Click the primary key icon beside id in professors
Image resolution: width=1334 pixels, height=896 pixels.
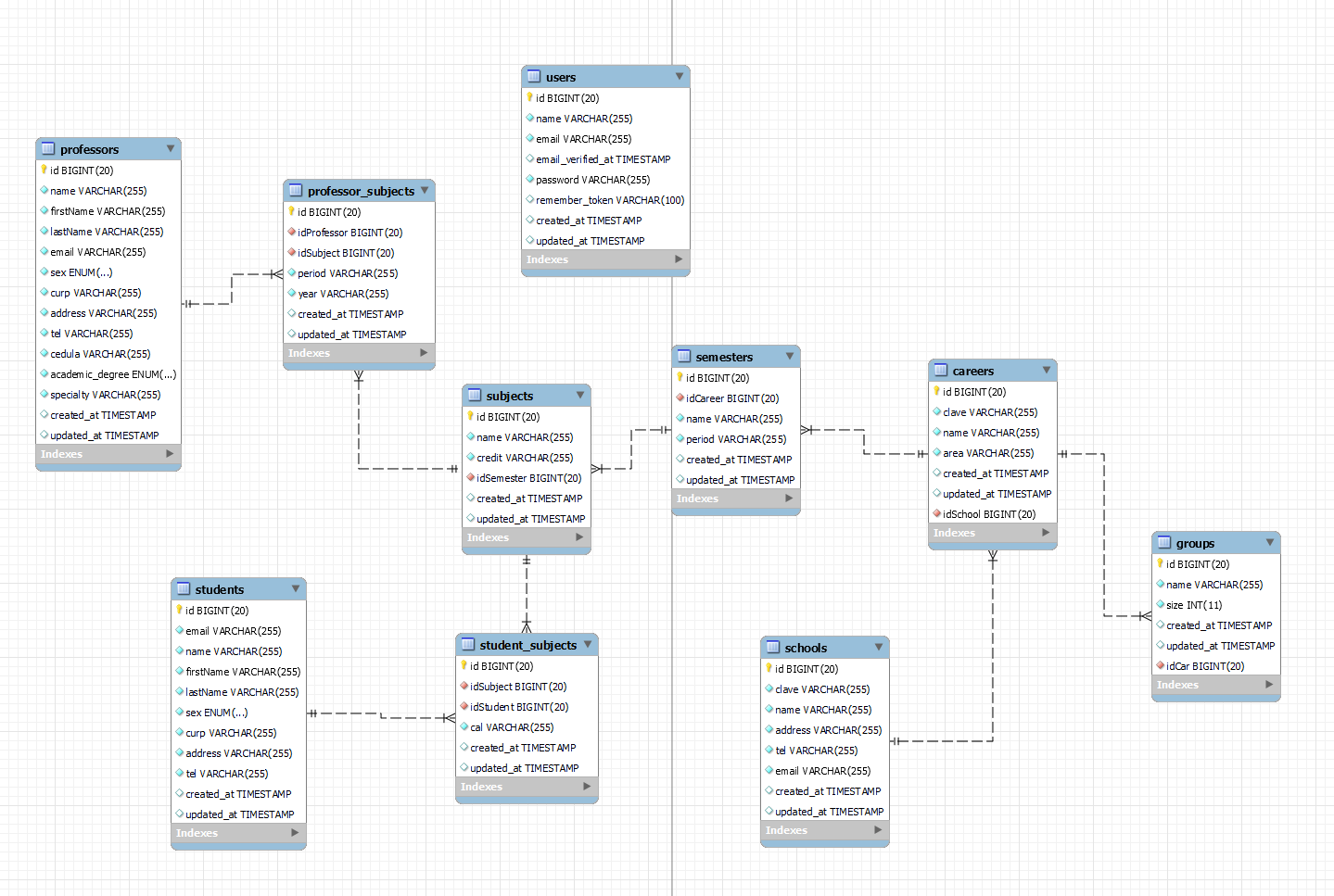point(43,170)
